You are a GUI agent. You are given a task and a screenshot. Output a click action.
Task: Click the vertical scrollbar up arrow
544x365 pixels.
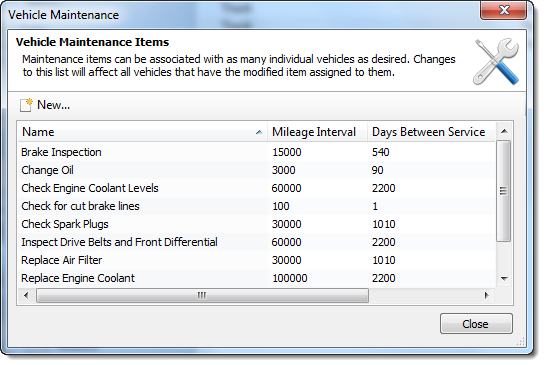[504, 131]
